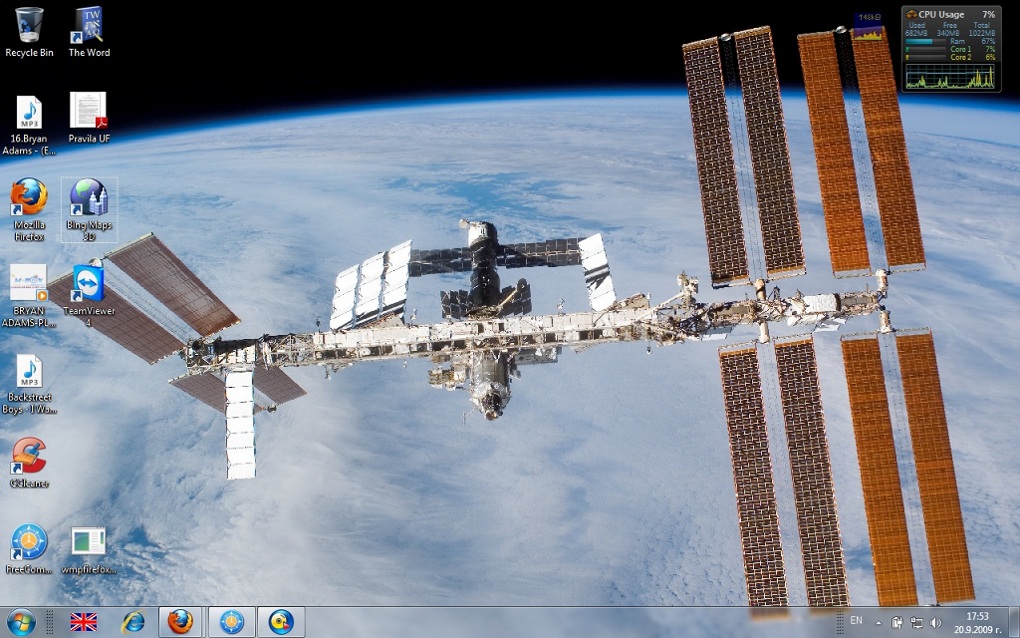Open the Windows Start menu
1020x638 pixels.
pyautogui.click(x=20, y=622)
